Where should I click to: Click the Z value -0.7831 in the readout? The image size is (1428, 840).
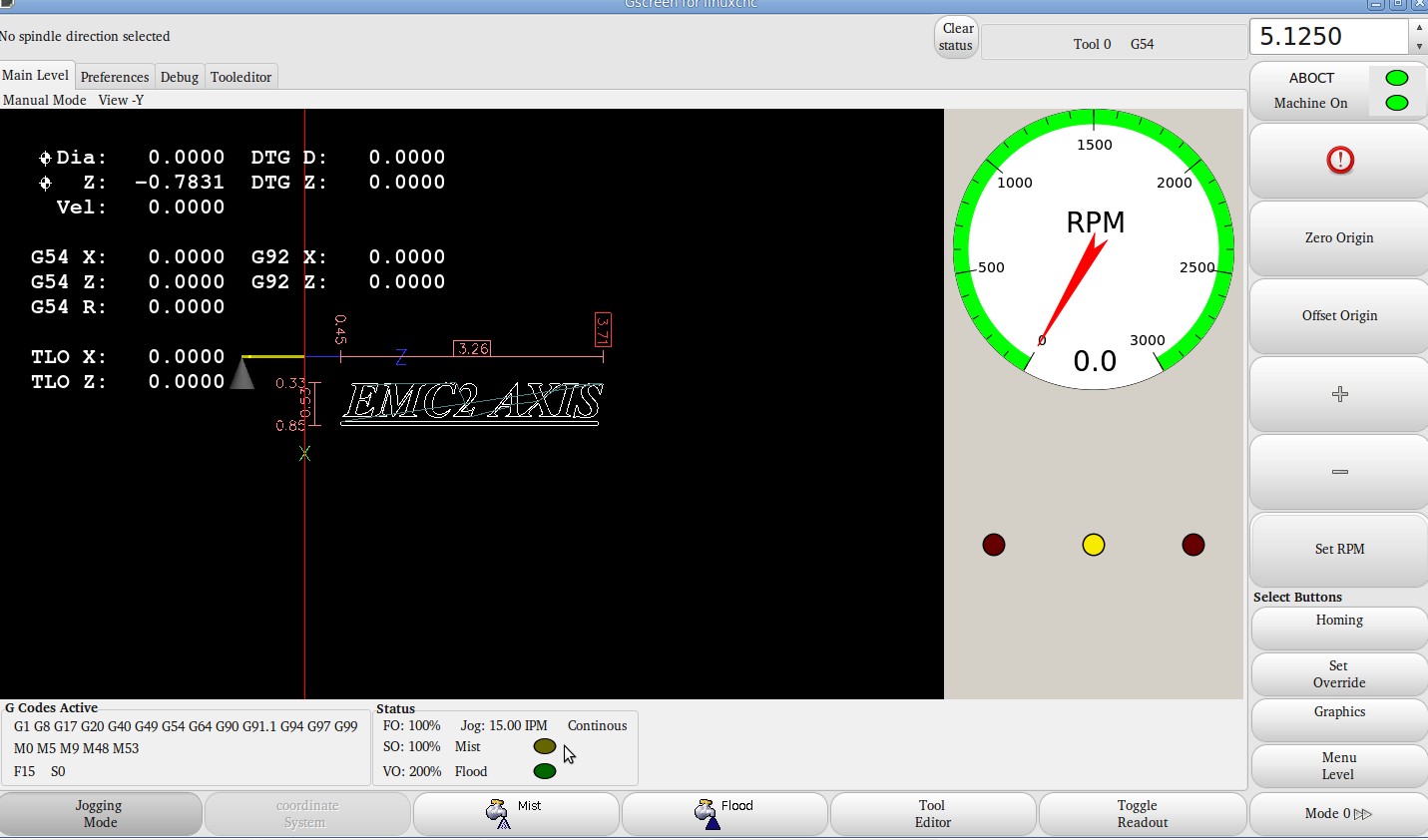pos(180,183)
